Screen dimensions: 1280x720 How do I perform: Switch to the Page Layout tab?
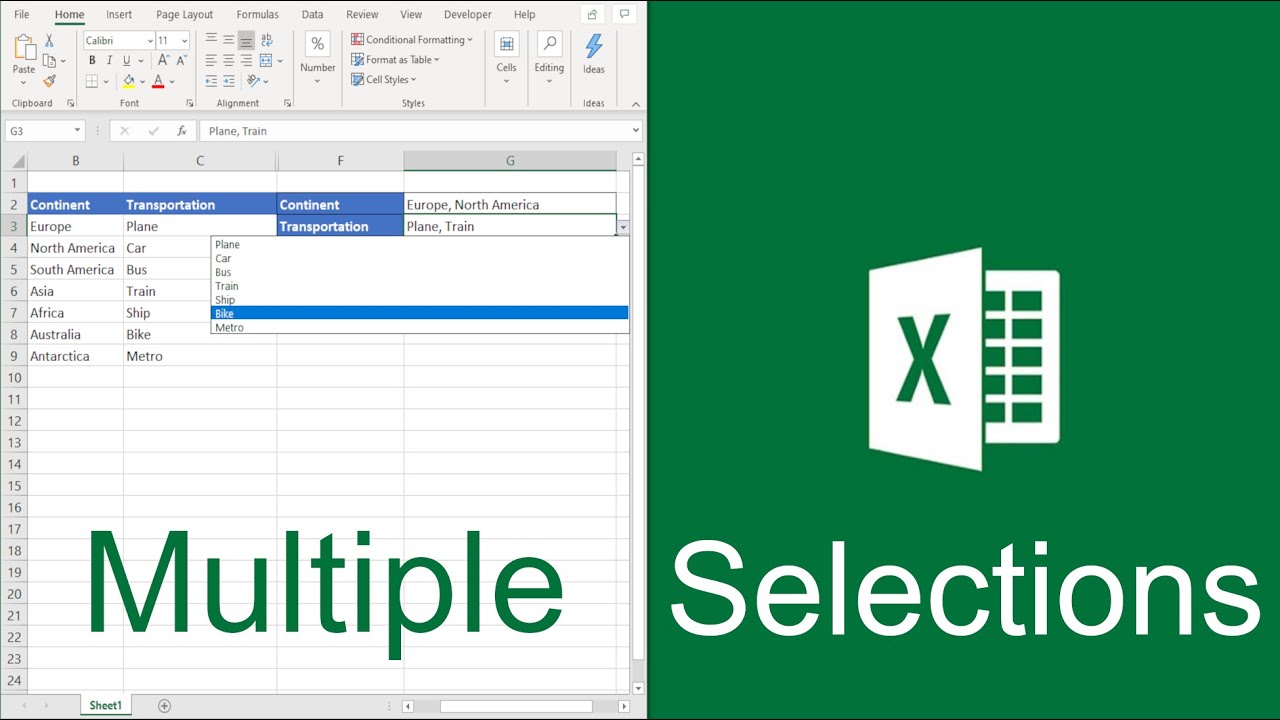click(185, 15)
